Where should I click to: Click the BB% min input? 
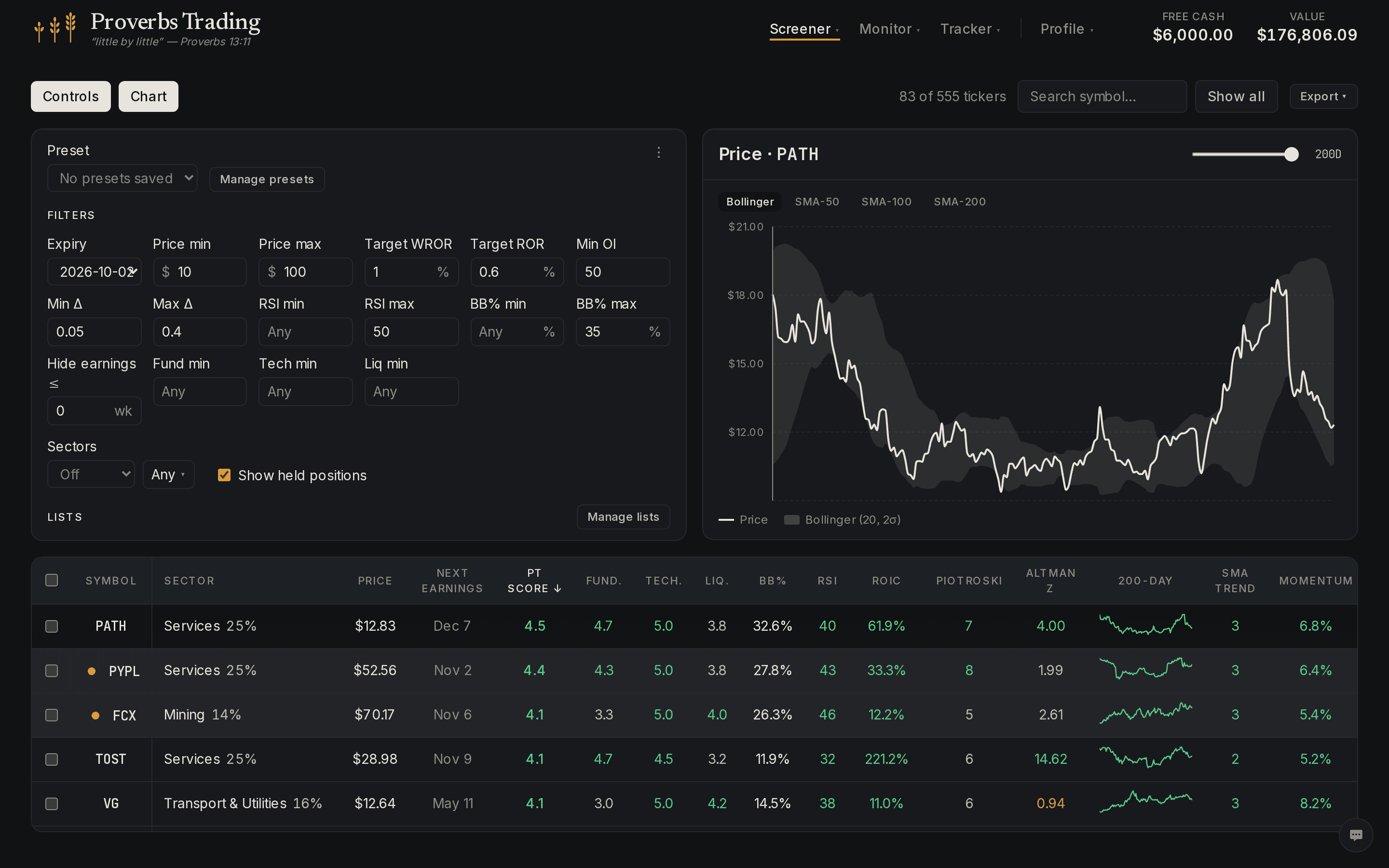click(x=517, y=332)
